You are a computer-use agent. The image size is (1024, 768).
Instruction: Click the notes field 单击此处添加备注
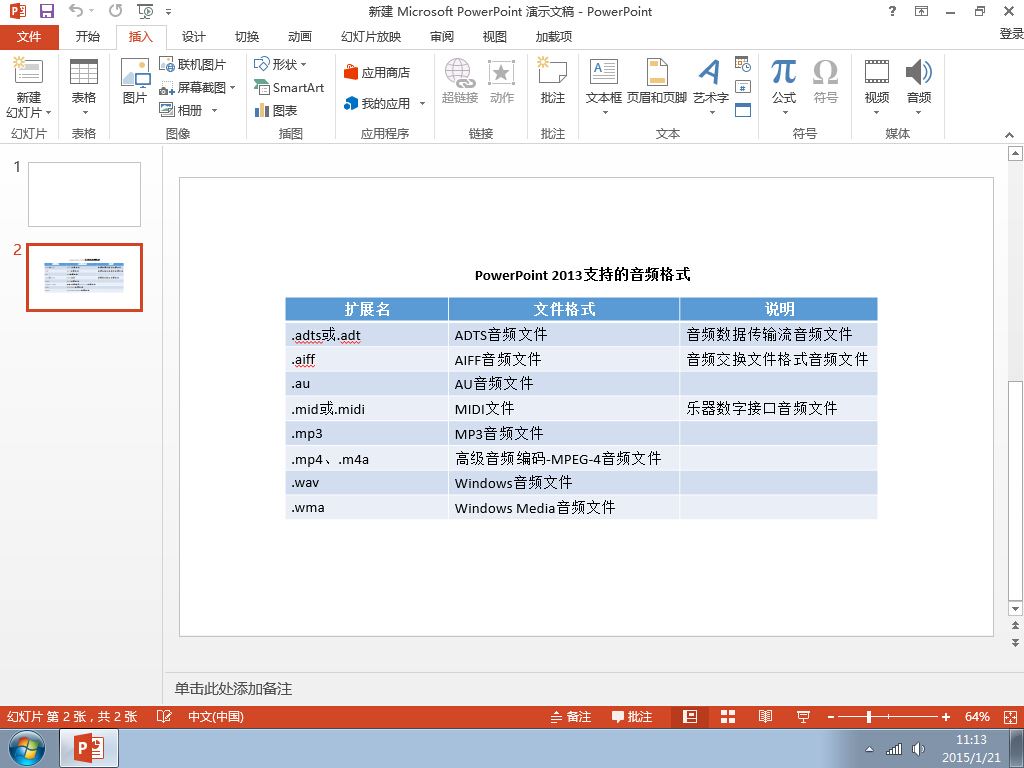[233, 688]
